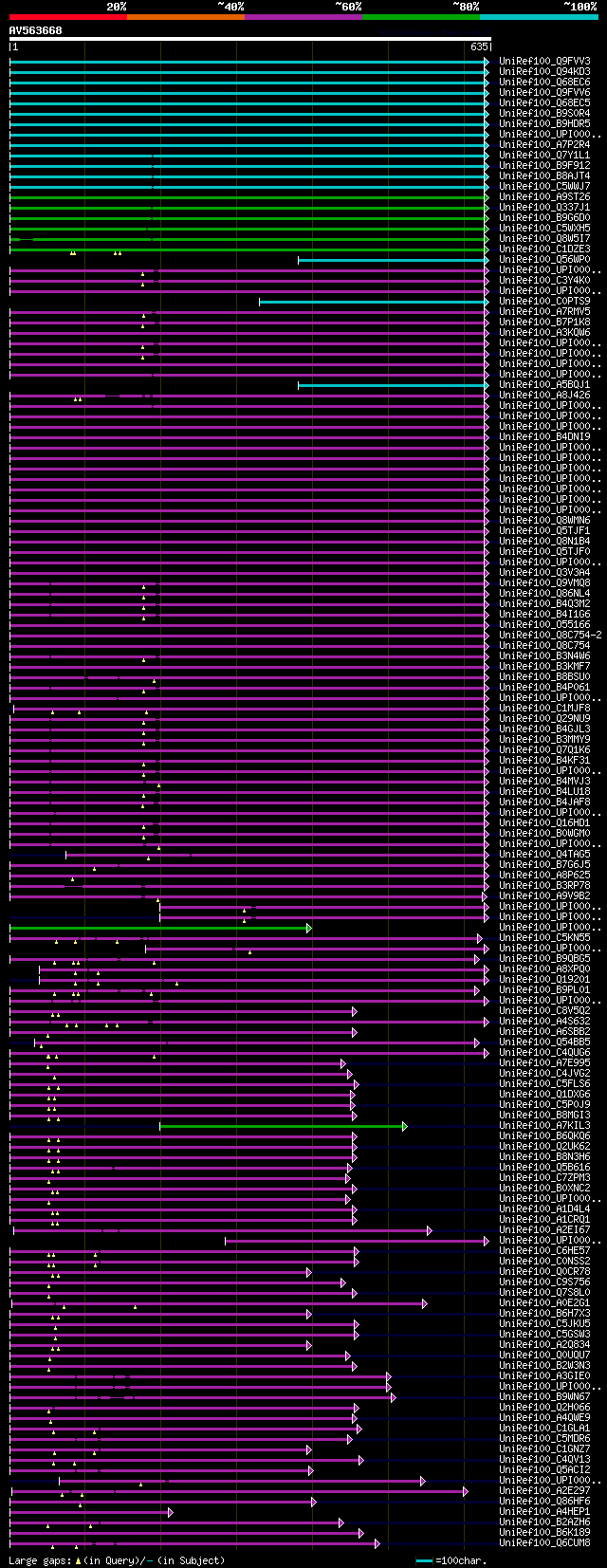Viewport: 607px width, 1568px height.
Task: Click the text UniRef100_Q16HD1
Action: click(544, 822)
